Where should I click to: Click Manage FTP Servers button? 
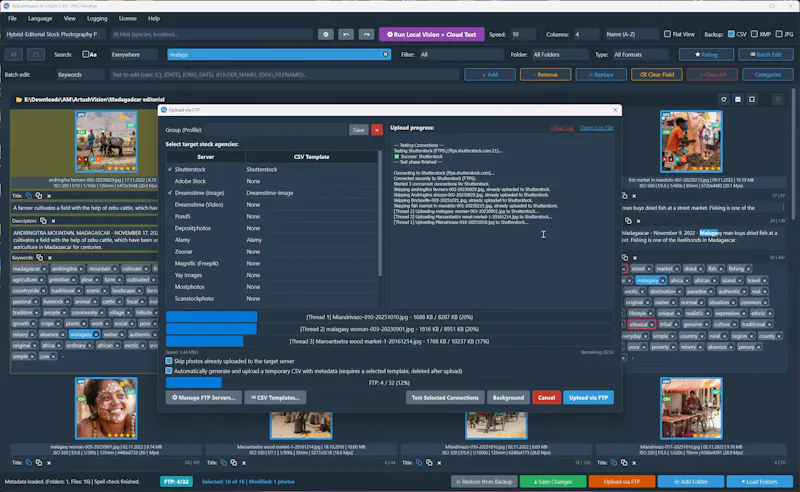[x=204, y=398]
